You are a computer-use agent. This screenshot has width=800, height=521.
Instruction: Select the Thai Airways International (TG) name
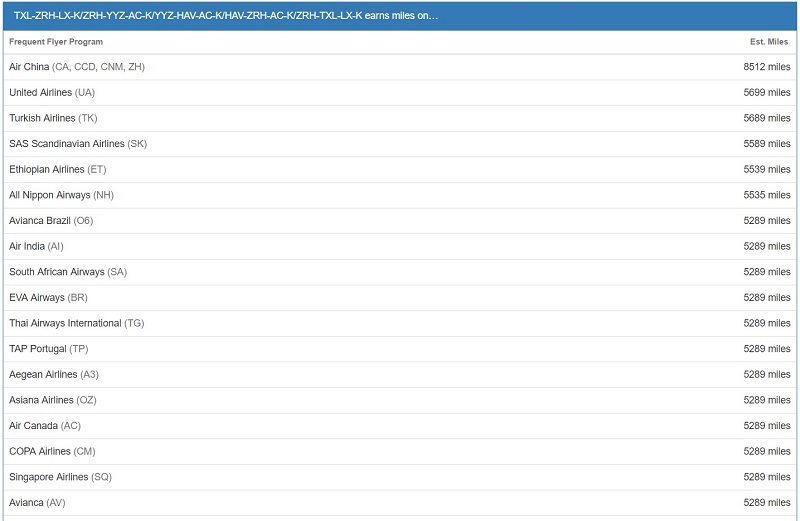click(77, 323)
